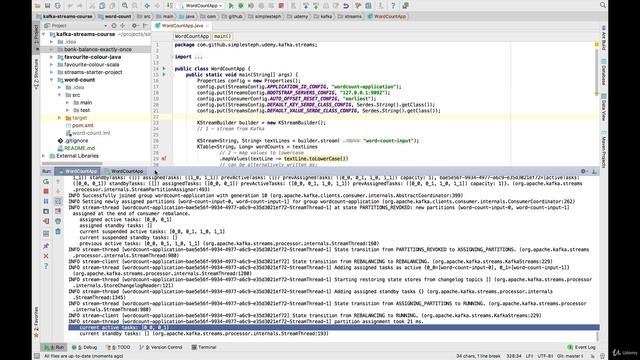Screen dimensions: 640x360
Task: Open the Debug tool window tab
Action: pyautogui.click(x=84, y=347)
